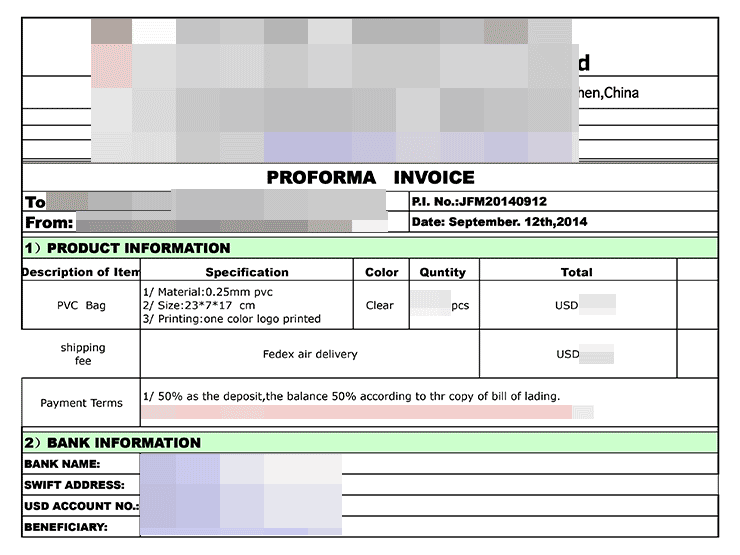Click the Specification column header
Screen dimensions: 740x555
click(x=247, y=272)
